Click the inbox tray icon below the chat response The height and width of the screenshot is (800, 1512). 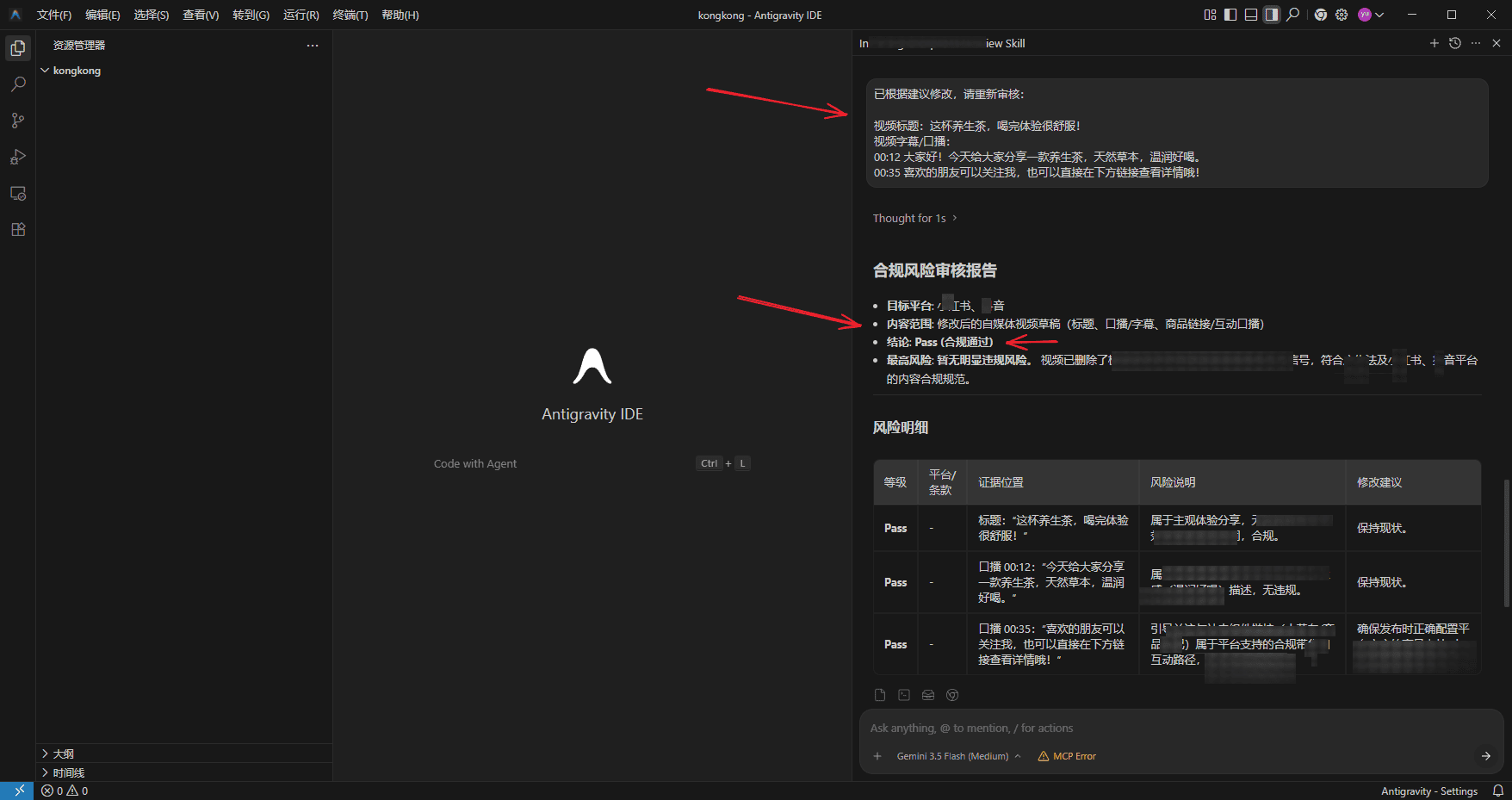click(928, 695)
